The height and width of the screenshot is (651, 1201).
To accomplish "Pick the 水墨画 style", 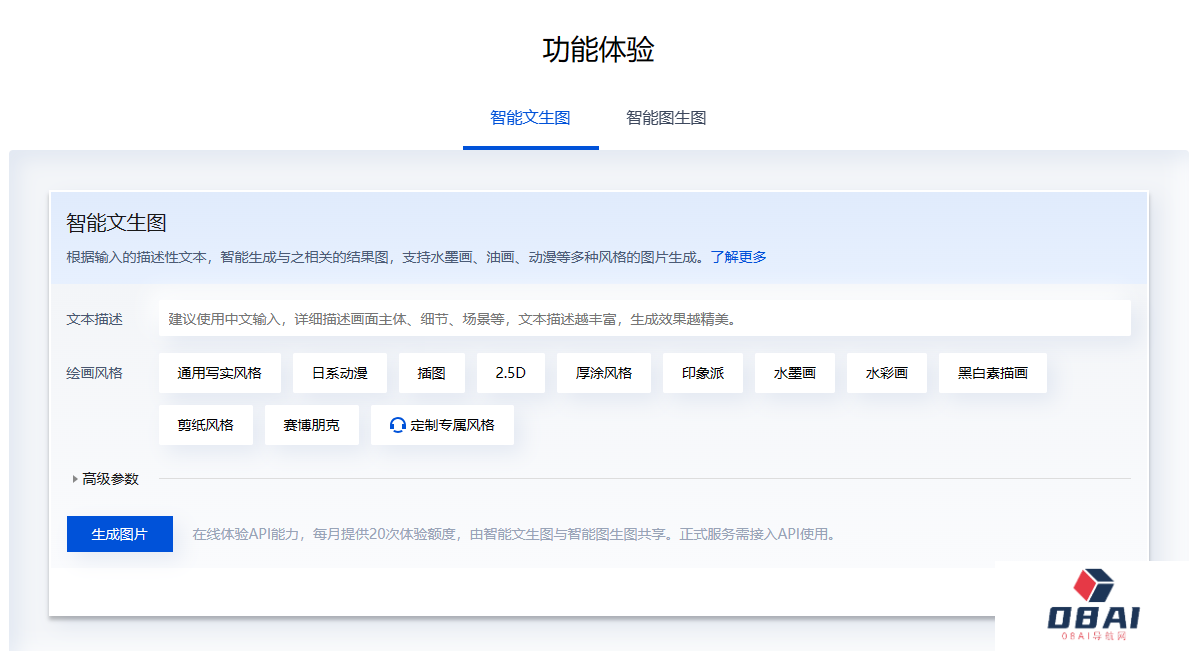I will point(795,373).
